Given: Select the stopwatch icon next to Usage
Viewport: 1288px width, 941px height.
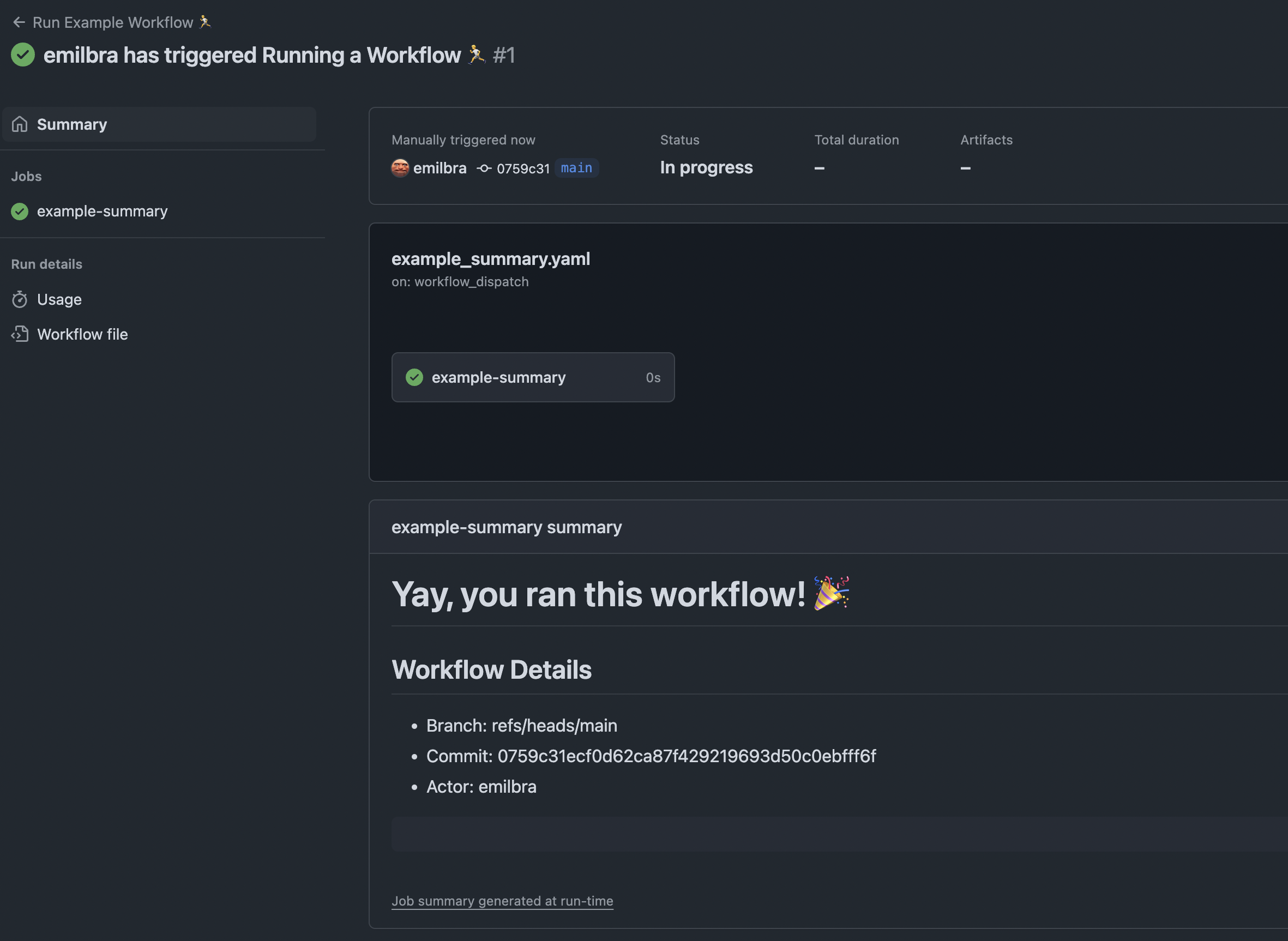Looking at the screenshot, I should click(x=21, y=299).
